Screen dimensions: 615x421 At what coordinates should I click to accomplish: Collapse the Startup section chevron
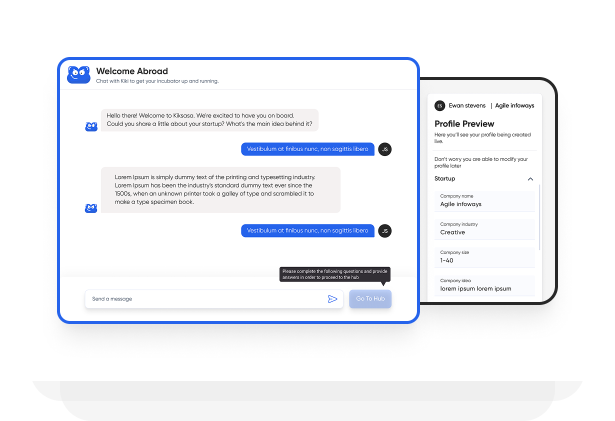click(530, 179)
